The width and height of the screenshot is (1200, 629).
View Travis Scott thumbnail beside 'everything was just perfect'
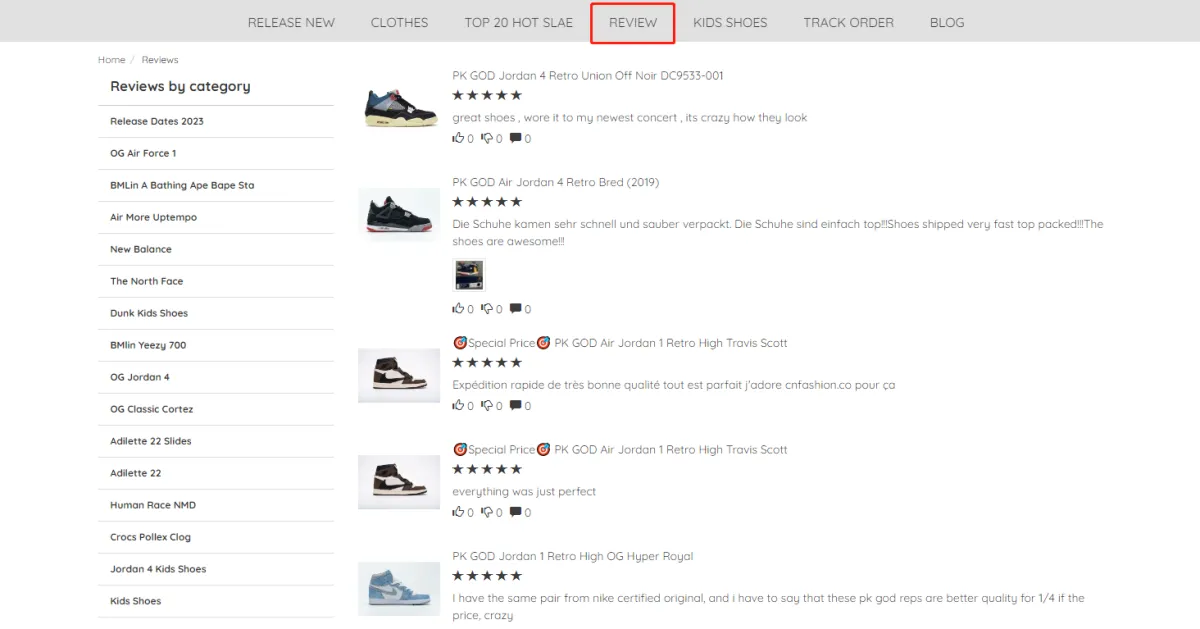click(399, 482)
